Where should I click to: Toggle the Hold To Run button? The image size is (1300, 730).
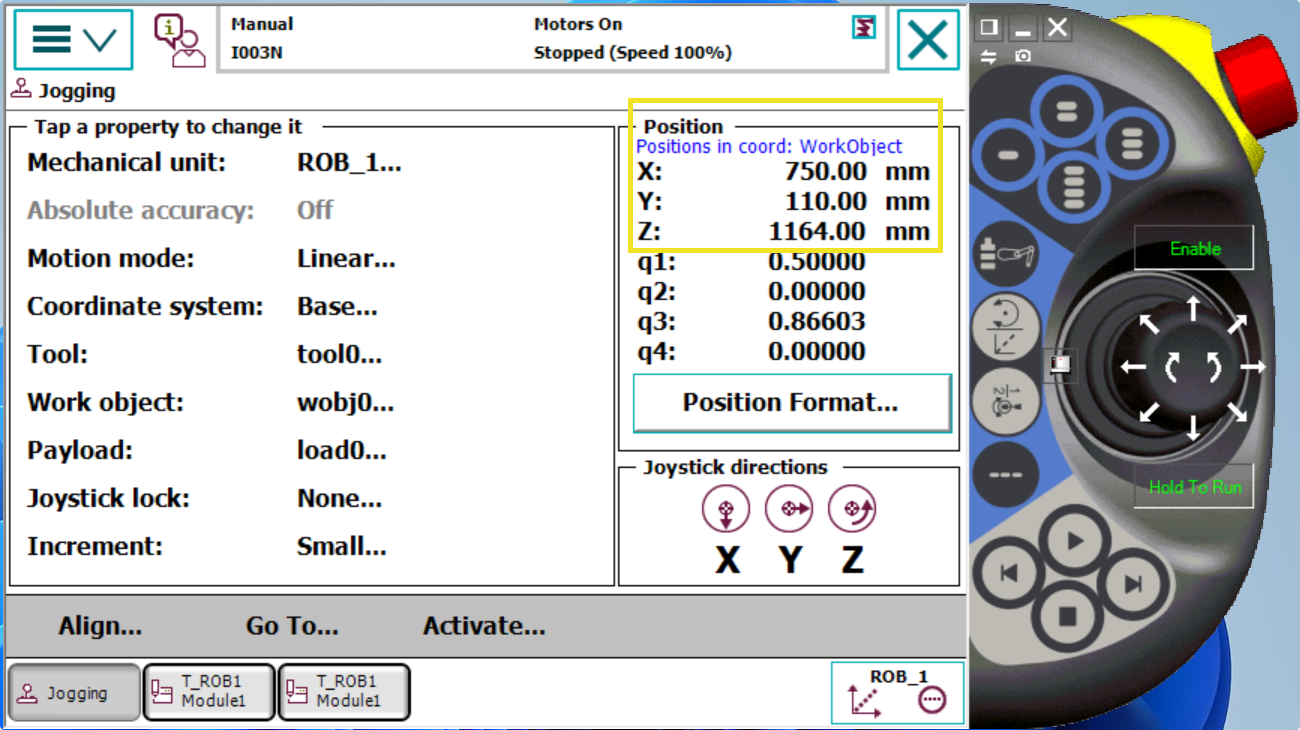point(1194,487)
